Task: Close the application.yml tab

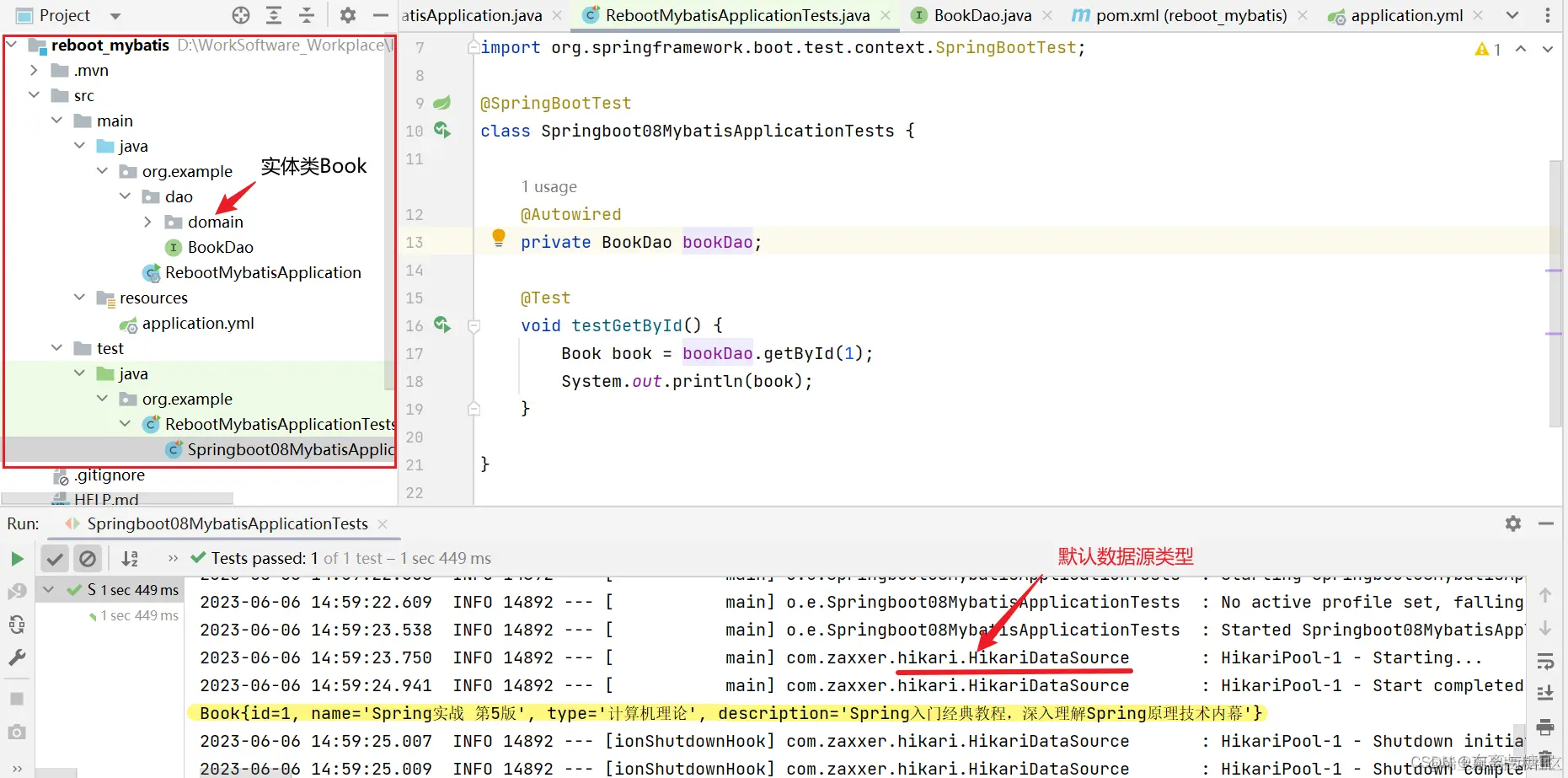Action: 1478,15
